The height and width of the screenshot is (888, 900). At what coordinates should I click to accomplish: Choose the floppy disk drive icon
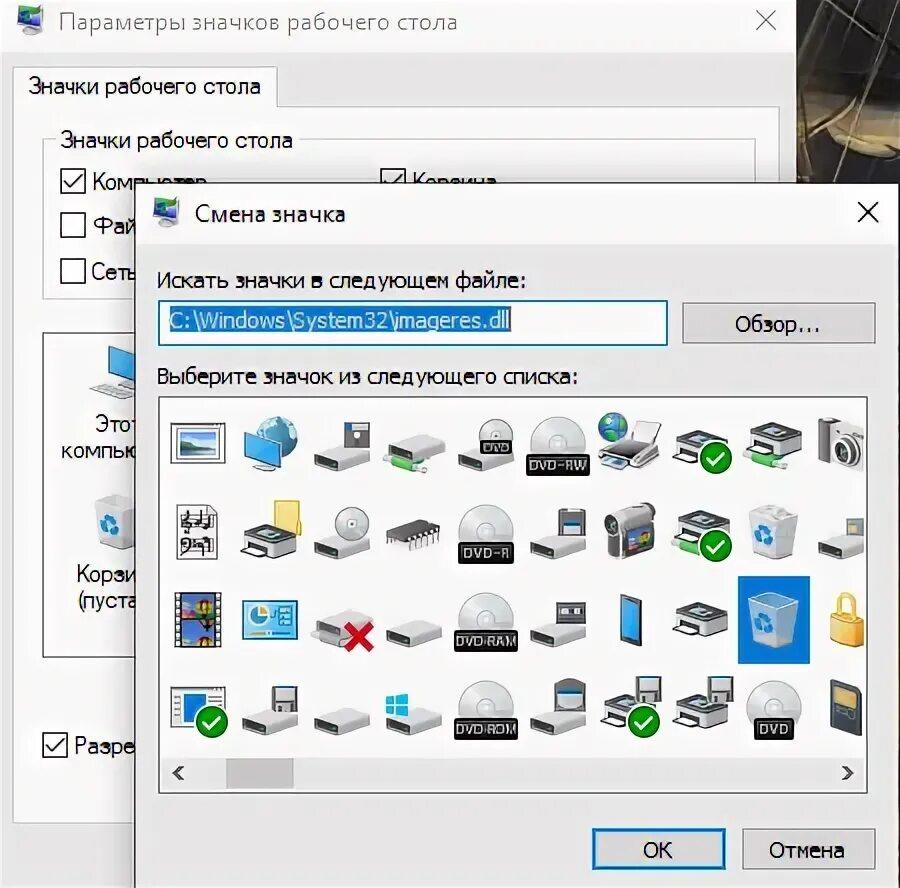pyautogui.click(x=342, y=446)
